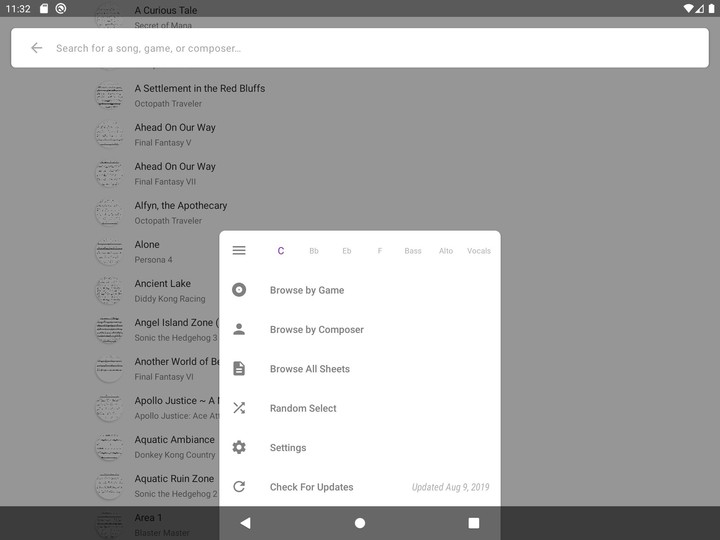Image resolution: width=720 pixels, height=540 pixels.
Task: Select the Bass clef part
Action: 413,251
